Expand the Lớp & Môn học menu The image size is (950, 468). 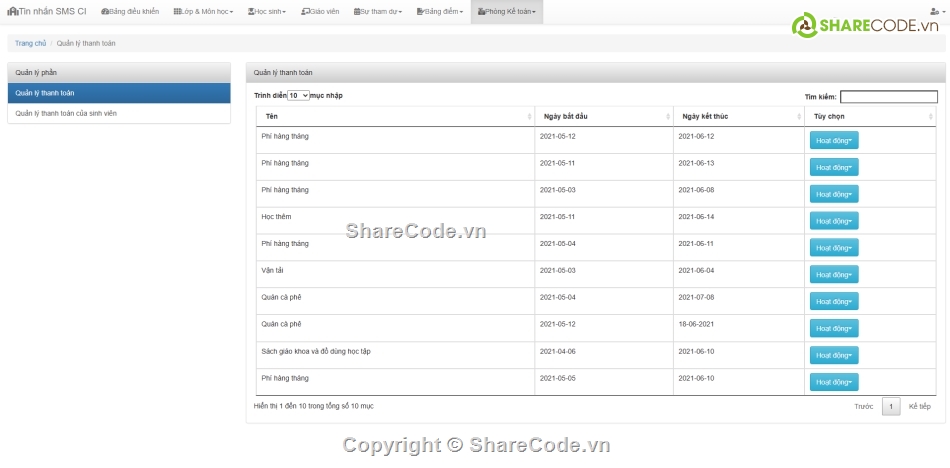click(x=203, y=12)
